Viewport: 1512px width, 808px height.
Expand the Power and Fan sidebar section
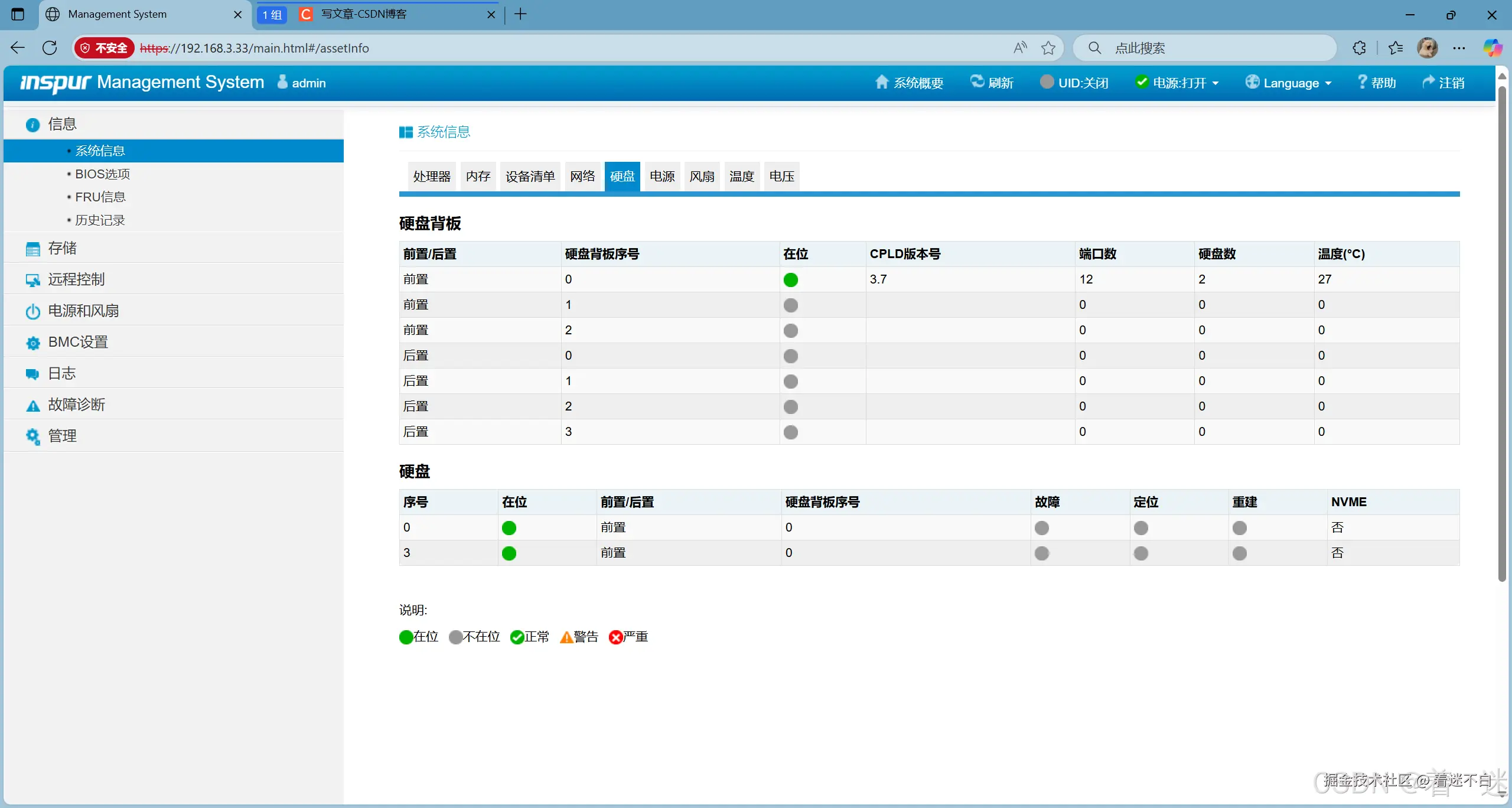83,311
